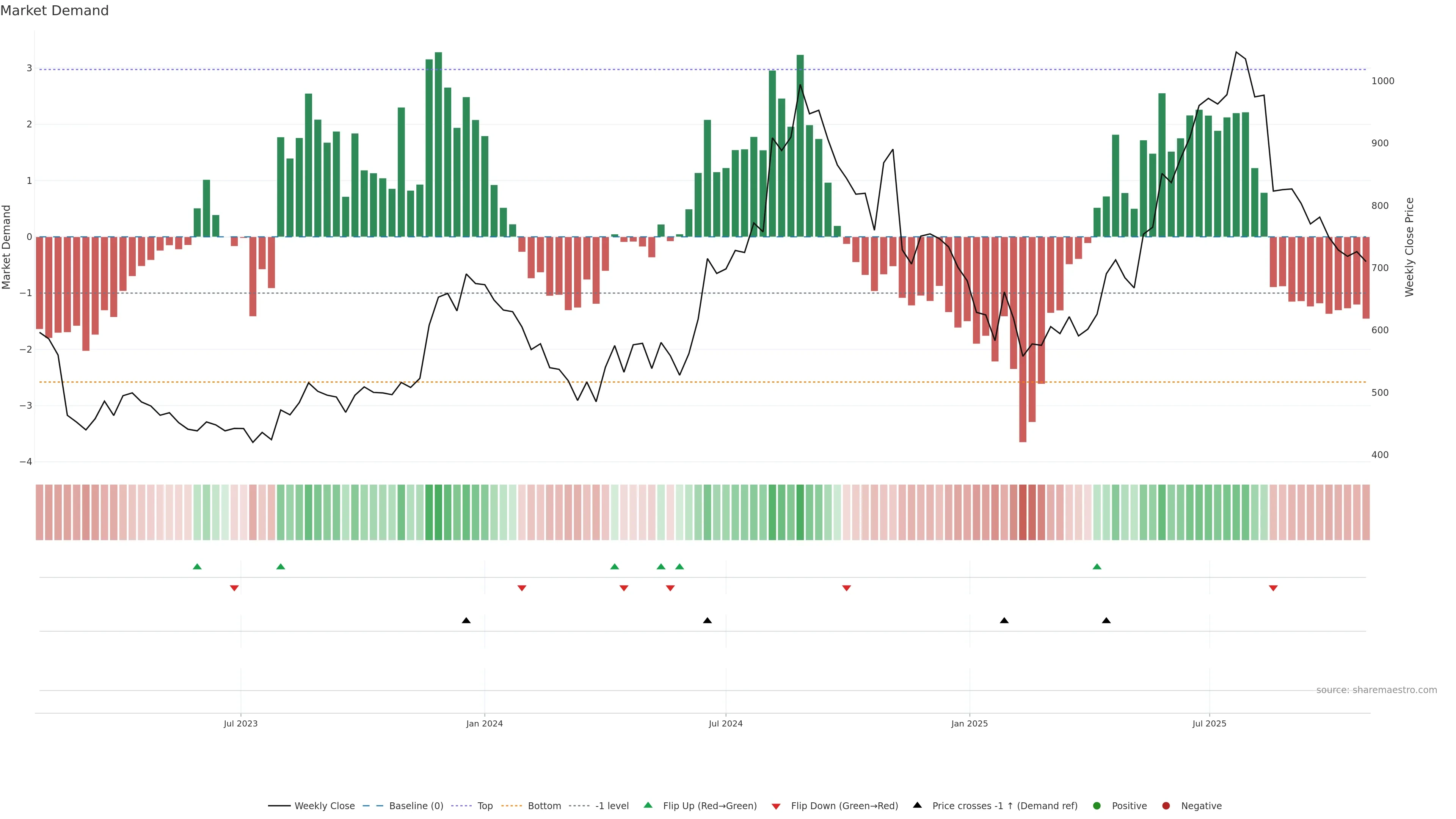This screenshot has height=819, width=1456.
Task: Click black price-cross marker before Jul 2024
Action: coord(707,621)
